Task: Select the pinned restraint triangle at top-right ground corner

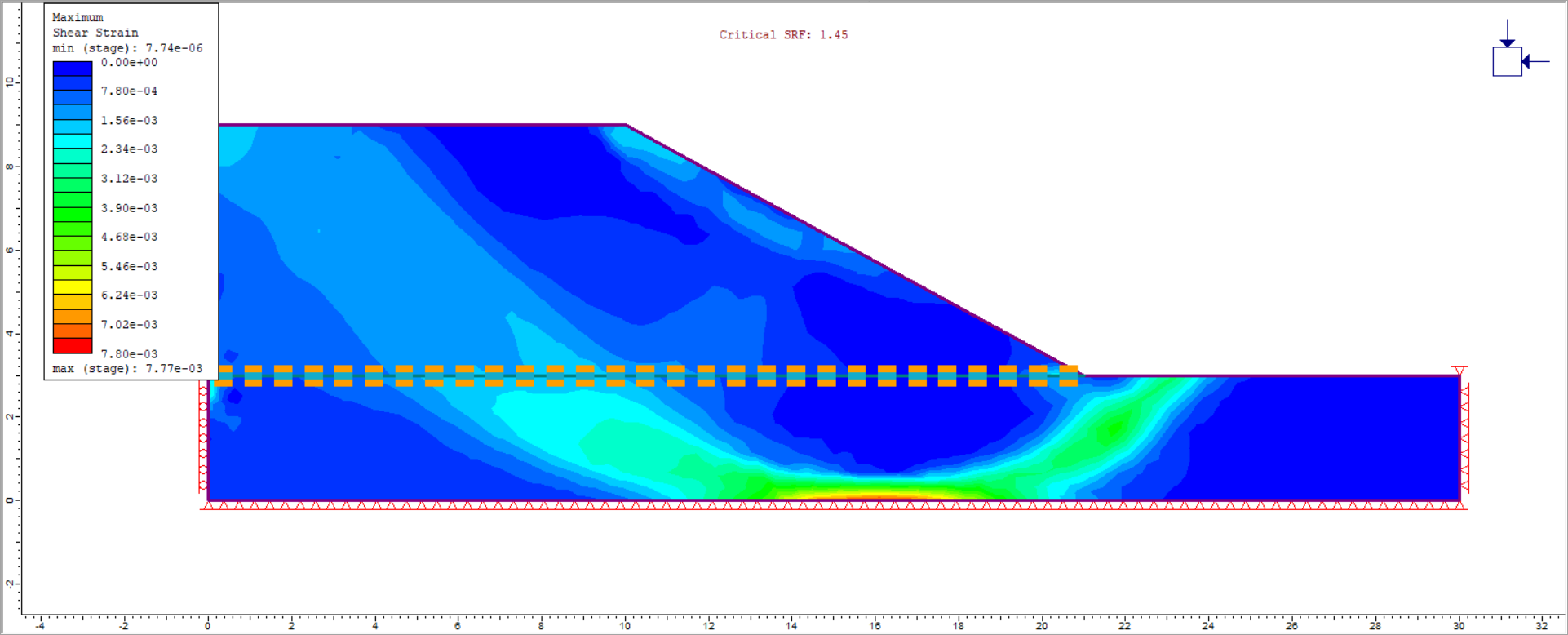Action: [x=1459, y=371]
